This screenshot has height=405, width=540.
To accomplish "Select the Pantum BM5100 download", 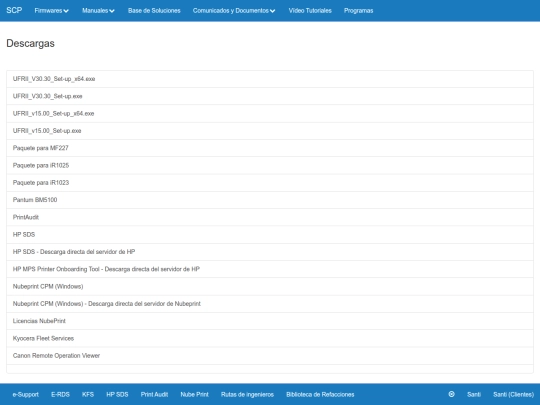I will coord(270,200).
